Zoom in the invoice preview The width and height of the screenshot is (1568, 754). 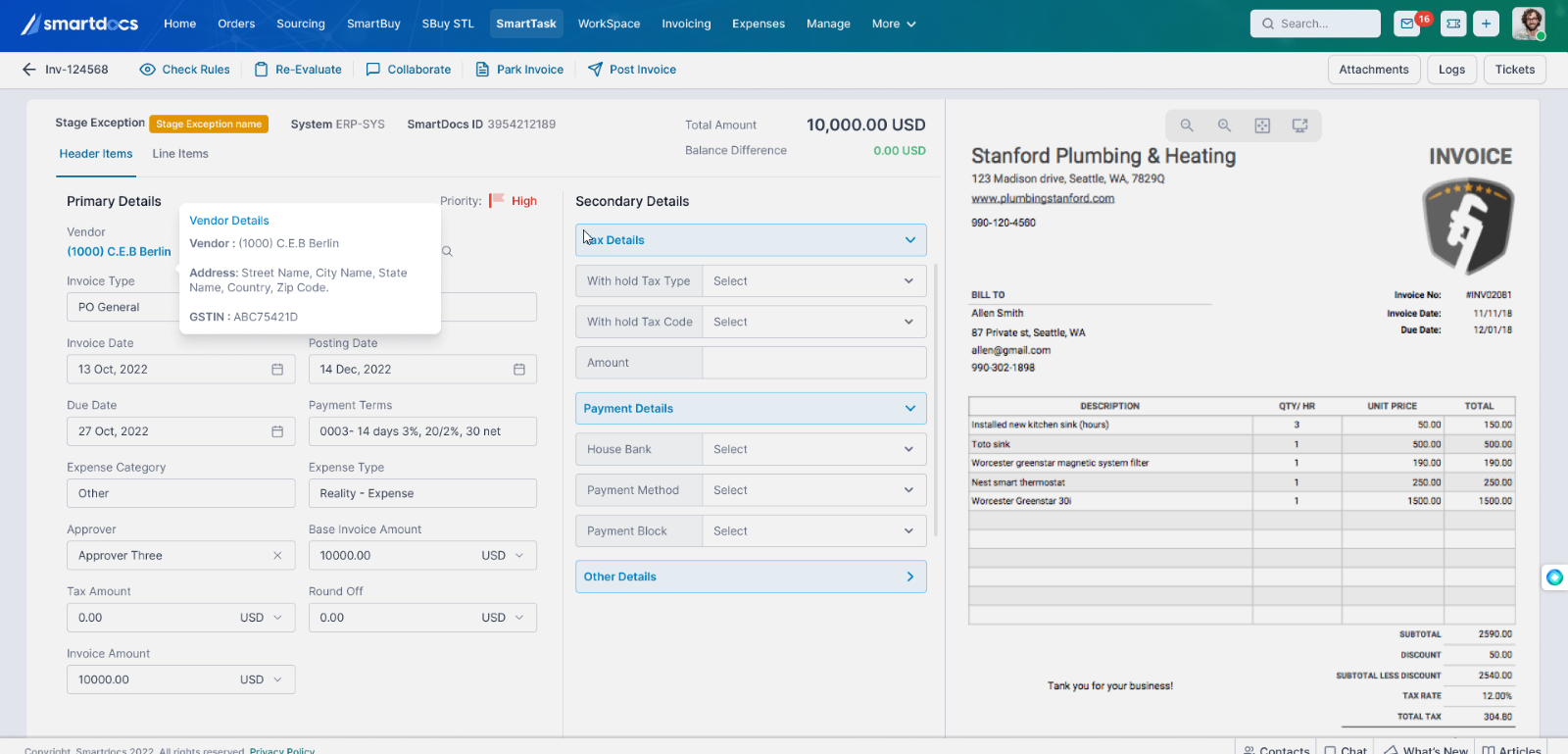[1224, 126]
